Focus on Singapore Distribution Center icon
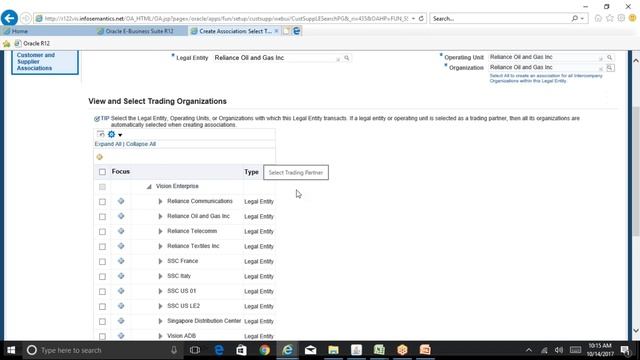This screenshot has width=640, height=360. 121,321
